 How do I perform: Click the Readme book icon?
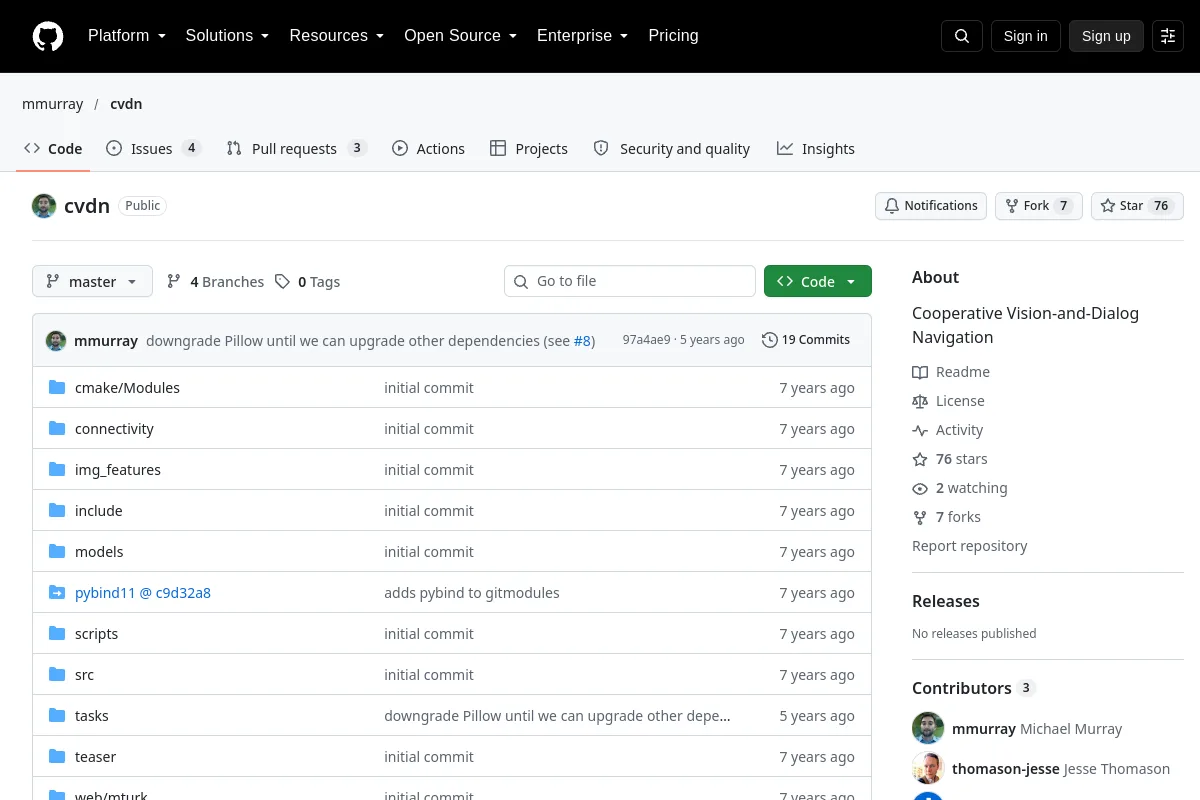click(920, 372)
